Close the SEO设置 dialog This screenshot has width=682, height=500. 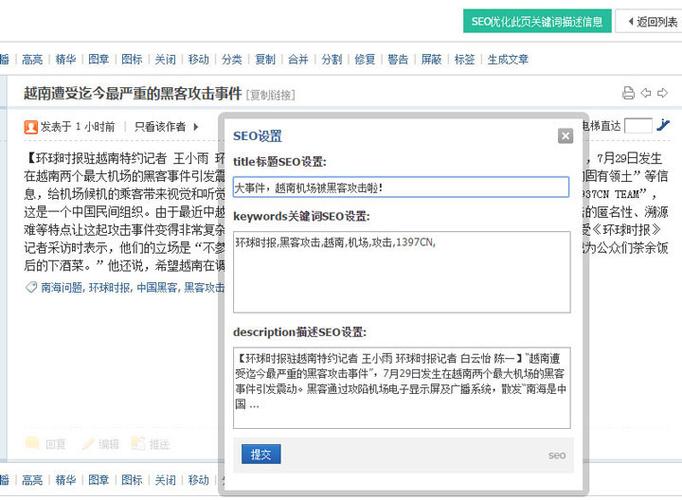(565, 136)
